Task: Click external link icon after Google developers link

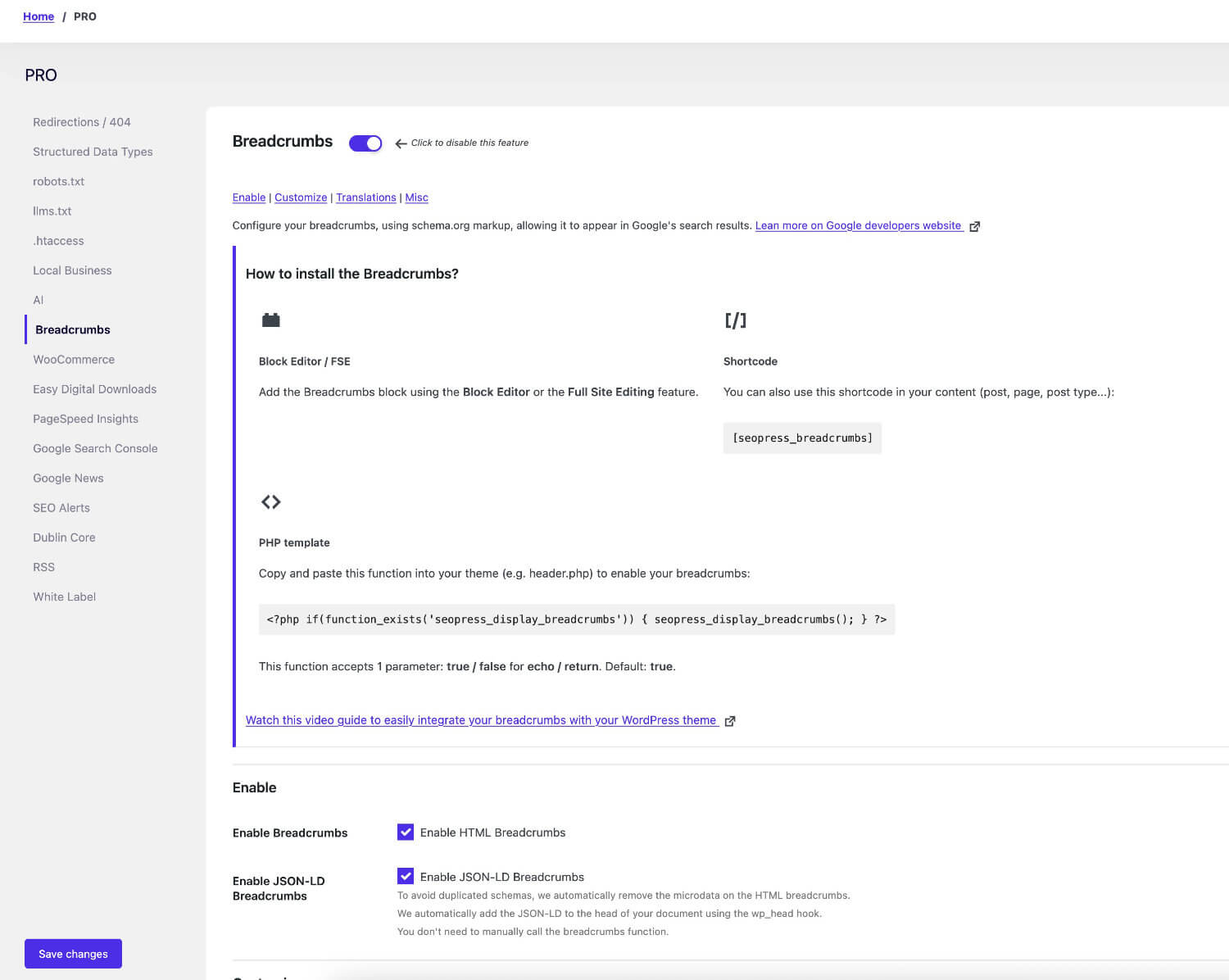Action: (x=974, y=226)
